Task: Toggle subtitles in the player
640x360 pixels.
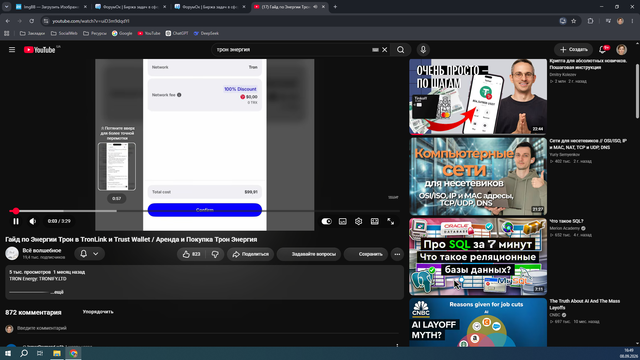Action: click(342, 221)
